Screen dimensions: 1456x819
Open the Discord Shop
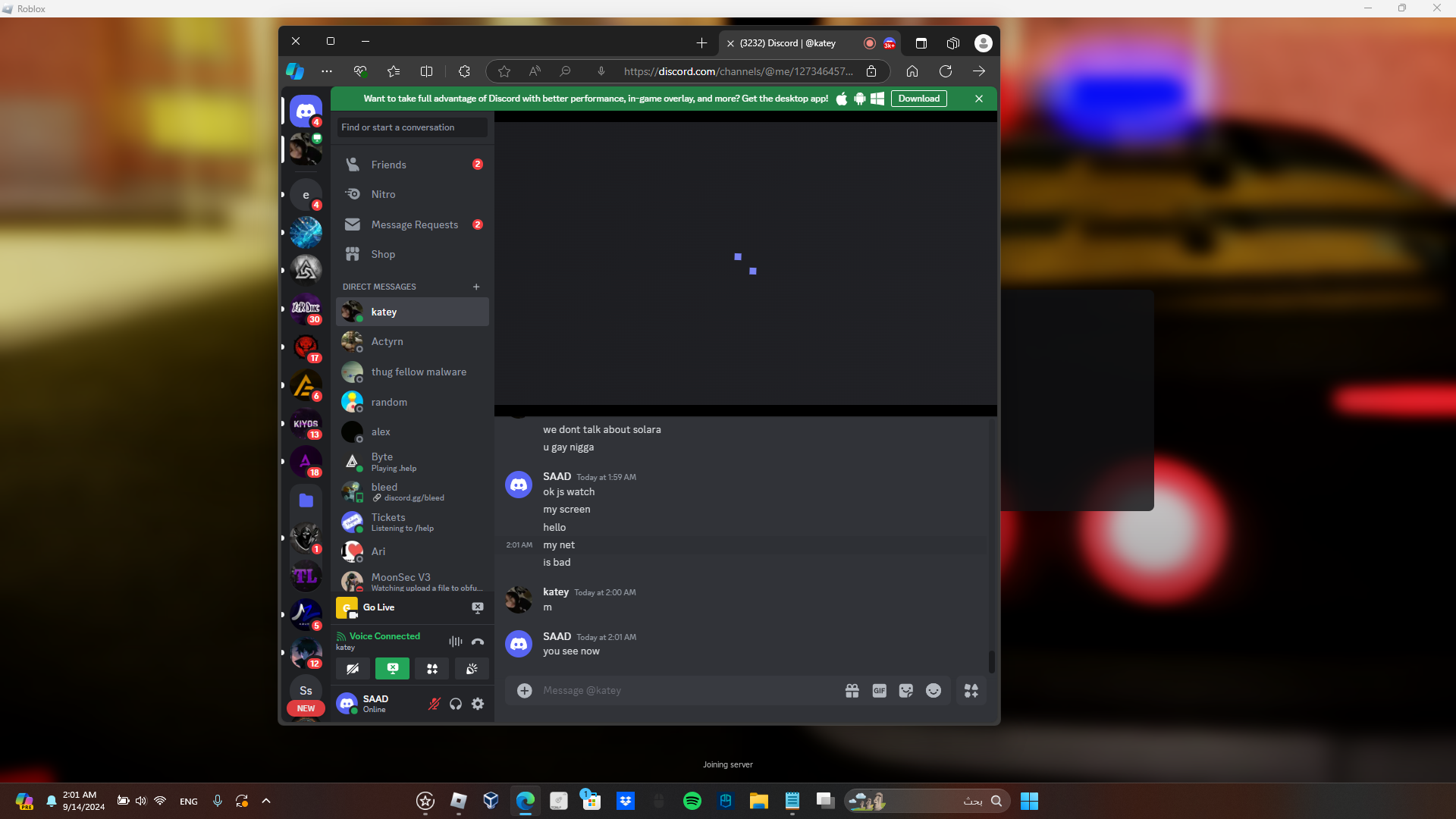[413, 254]
